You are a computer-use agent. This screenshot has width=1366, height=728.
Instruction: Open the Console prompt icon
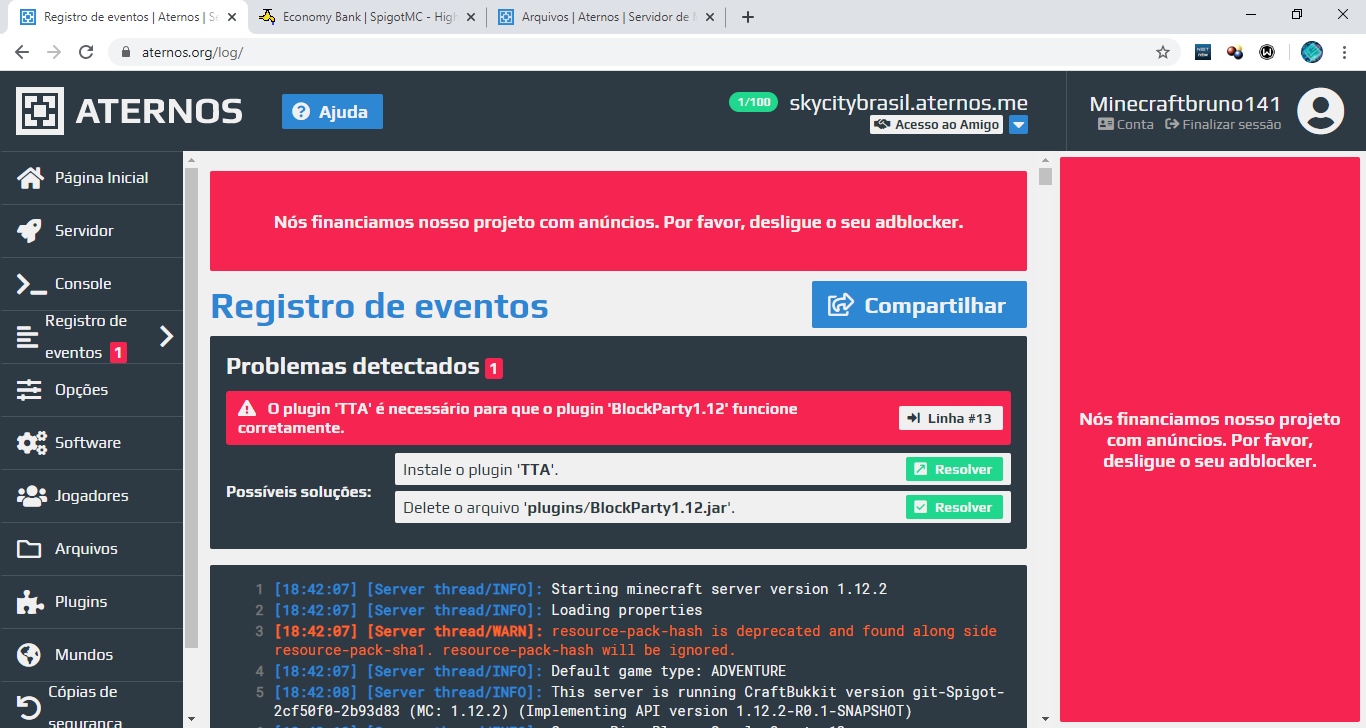31,284
